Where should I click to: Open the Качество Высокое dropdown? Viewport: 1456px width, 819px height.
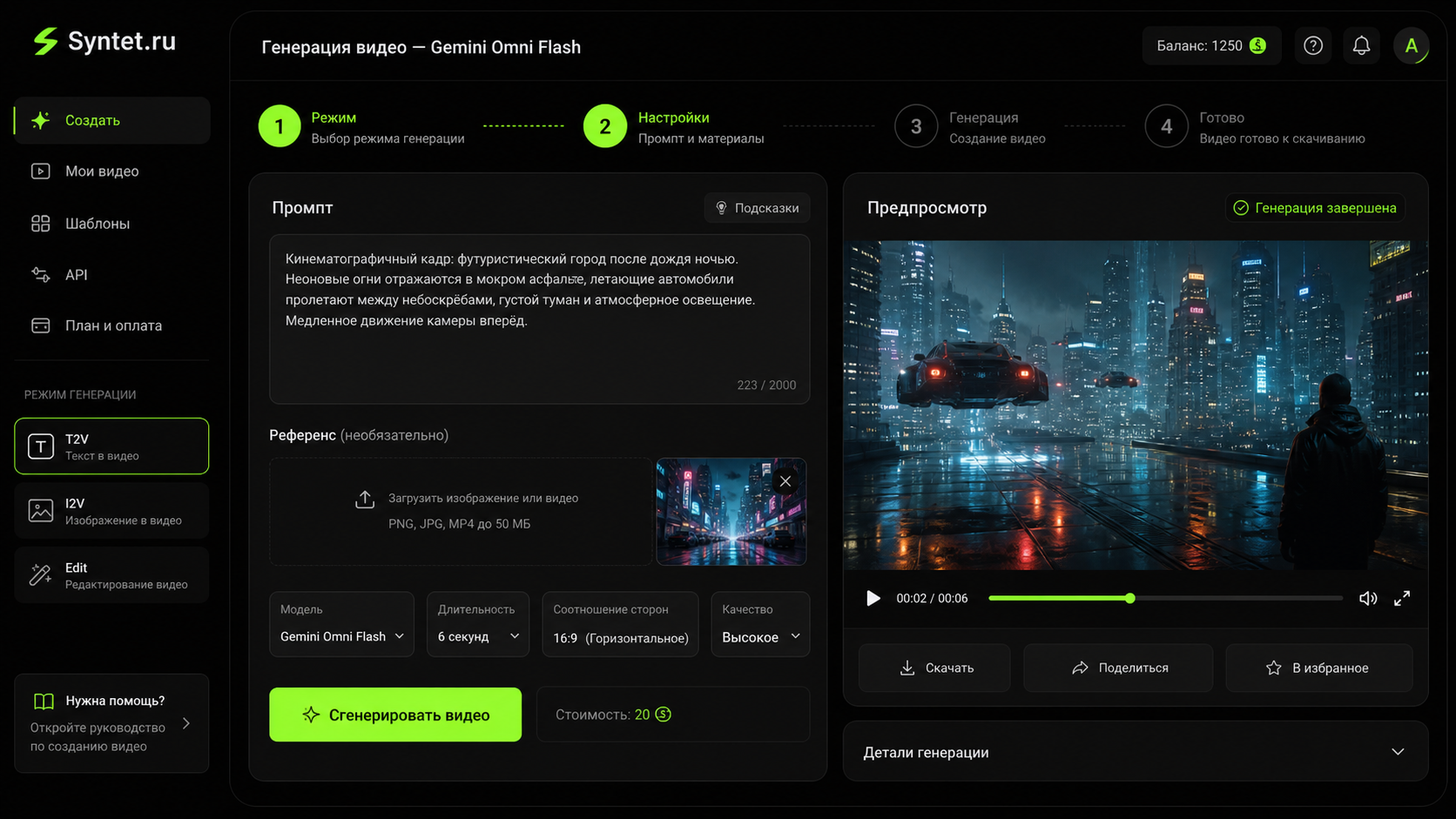tap(760, 624)
